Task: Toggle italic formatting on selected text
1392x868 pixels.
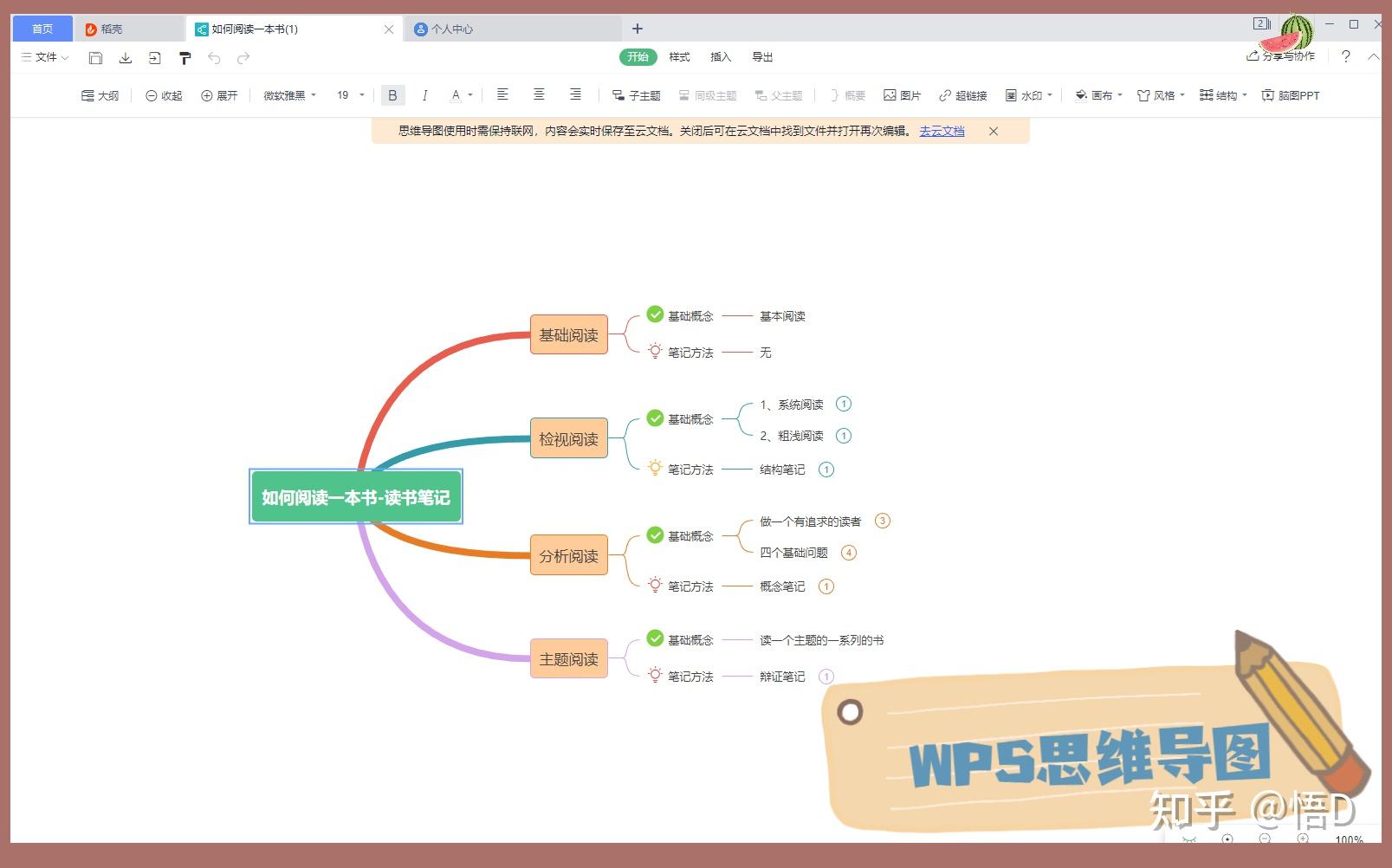Action: coord(424,94)
